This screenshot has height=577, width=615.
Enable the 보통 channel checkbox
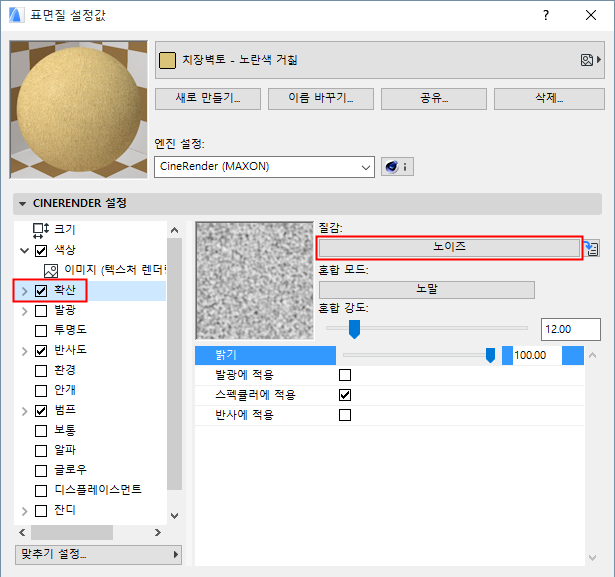[41, 431]
